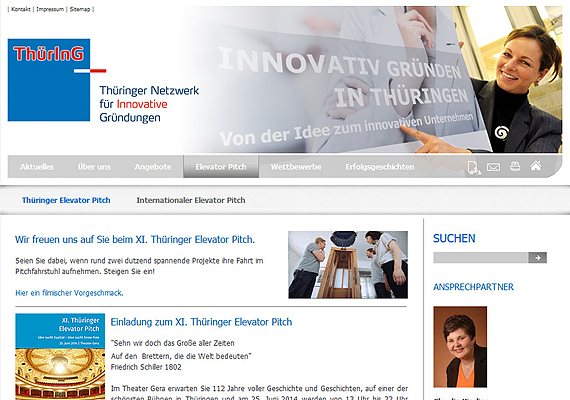570x400 pixels.
Task: Open the Sitemap link
Action: [x=80, y=9]
